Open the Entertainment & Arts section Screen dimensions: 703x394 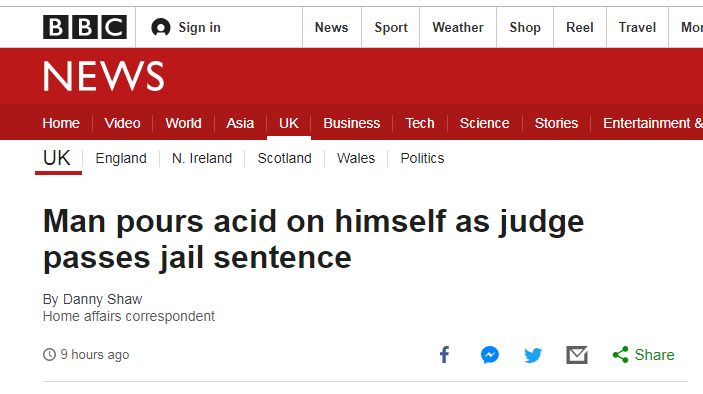coord(653,123)
